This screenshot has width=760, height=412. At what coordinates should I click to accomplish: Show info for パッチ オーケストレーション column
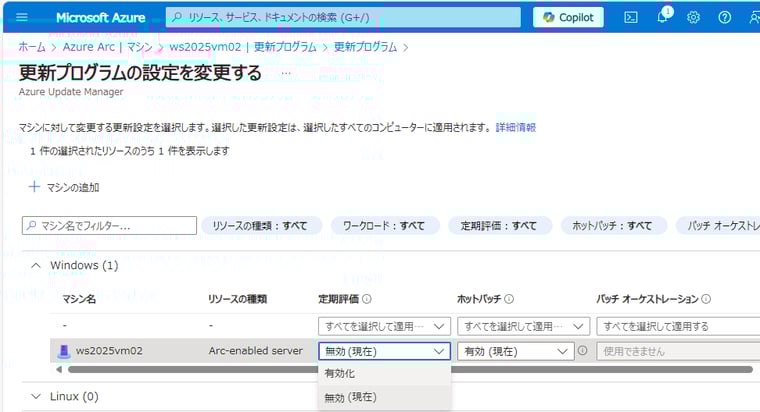pos(706,299)
